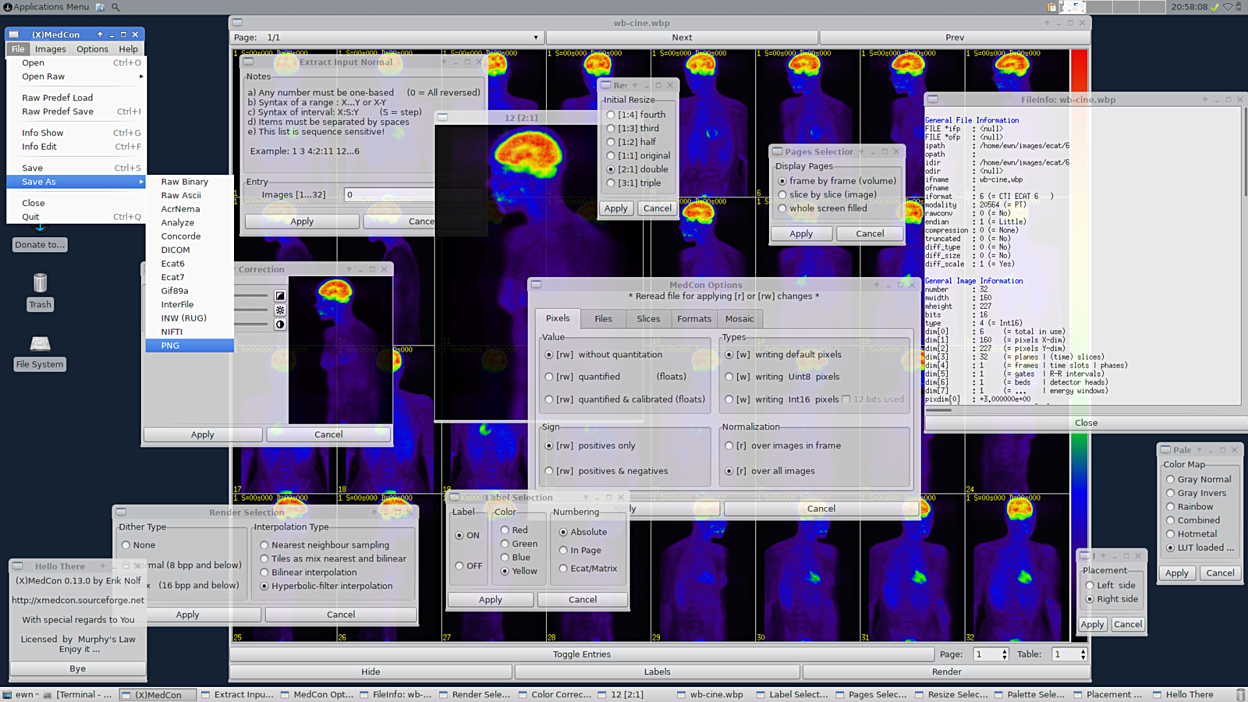Enable the 12 bits used checkbox
The width and height of the screenshot is (1248, 702).
coord(846,400)
